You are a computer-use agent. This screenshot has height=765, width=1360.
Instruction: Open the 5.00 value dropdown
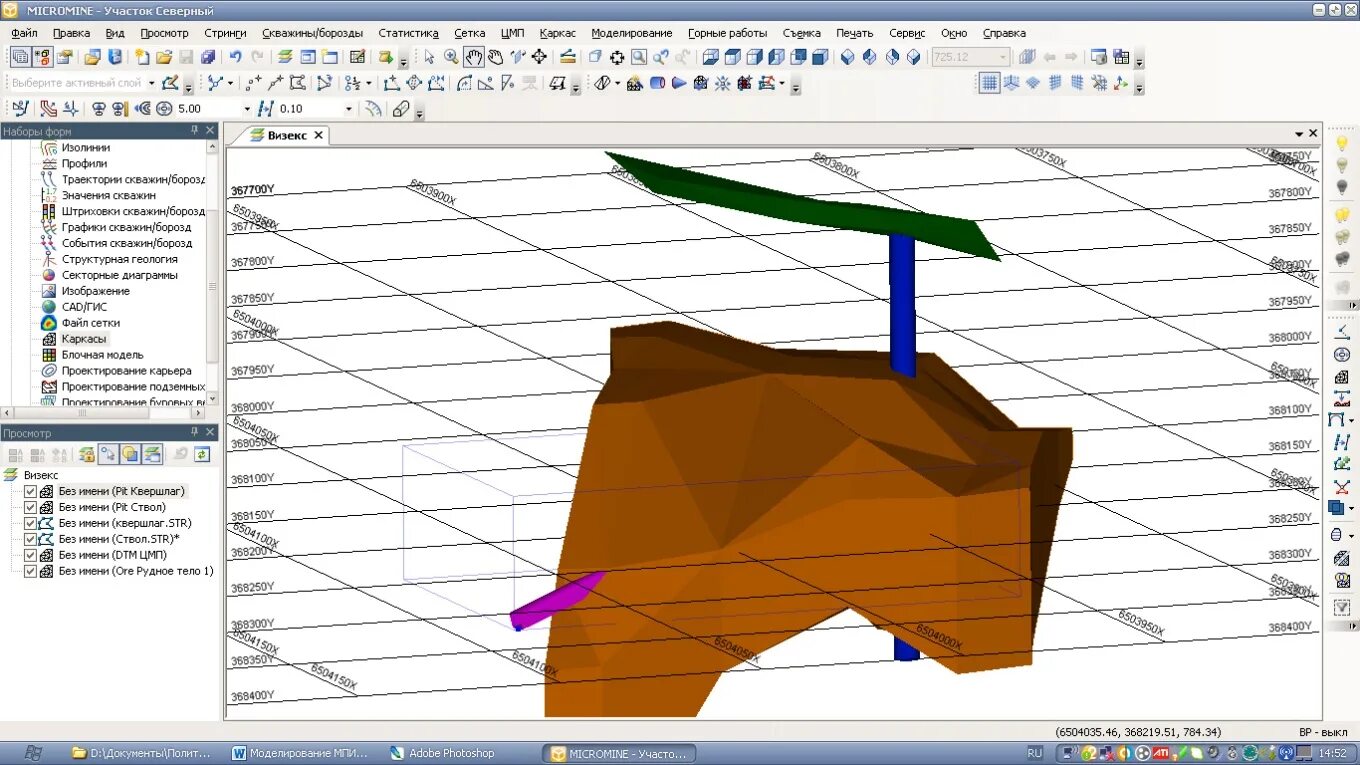point(247,109)
